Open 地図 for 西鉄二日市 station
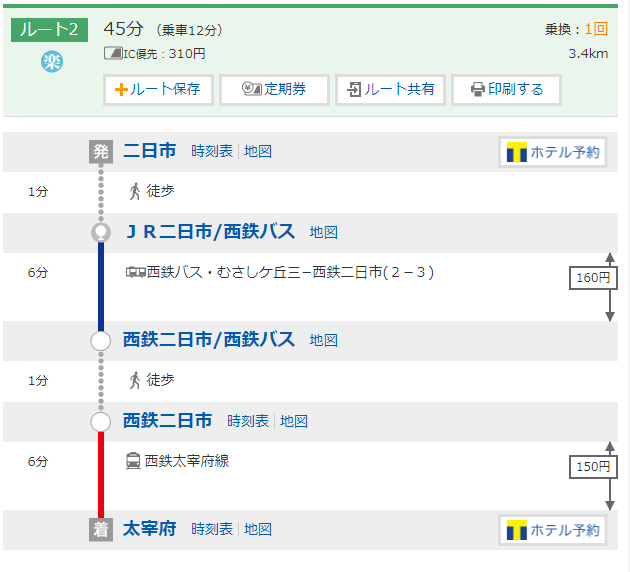 tap(294, 421)
